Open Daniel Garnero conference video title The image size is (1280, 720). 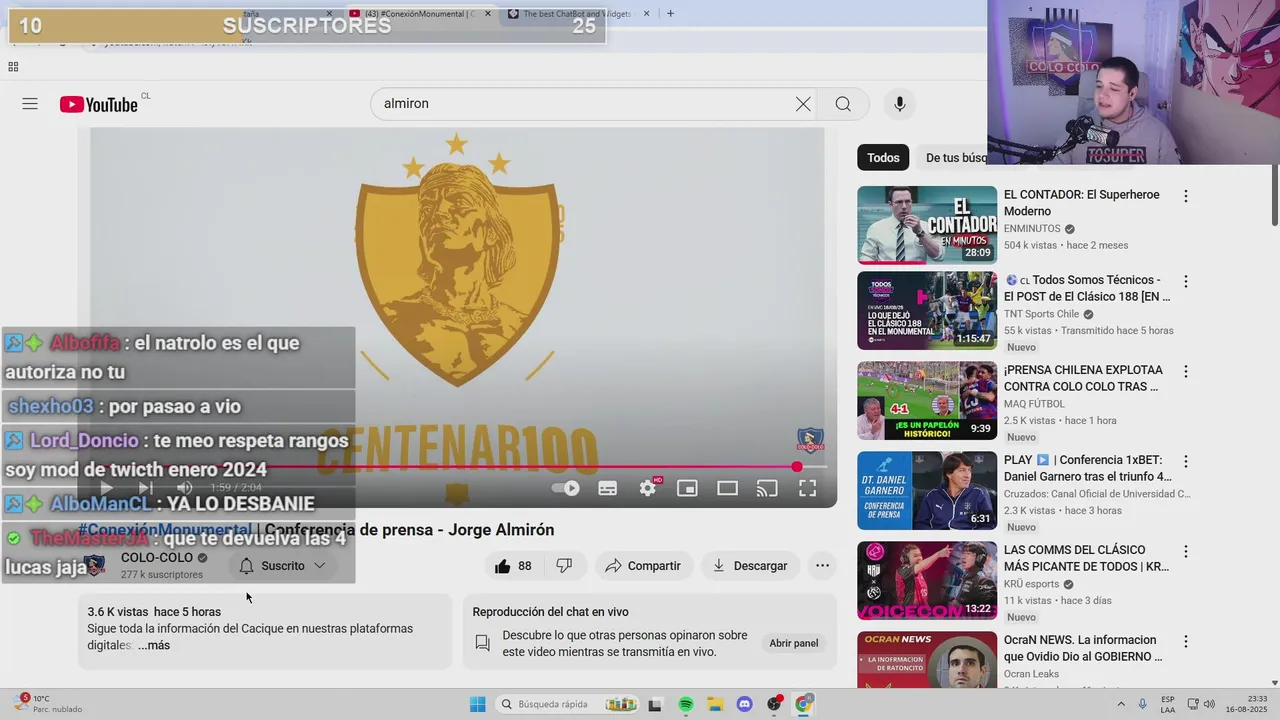tap(1087, 468)
